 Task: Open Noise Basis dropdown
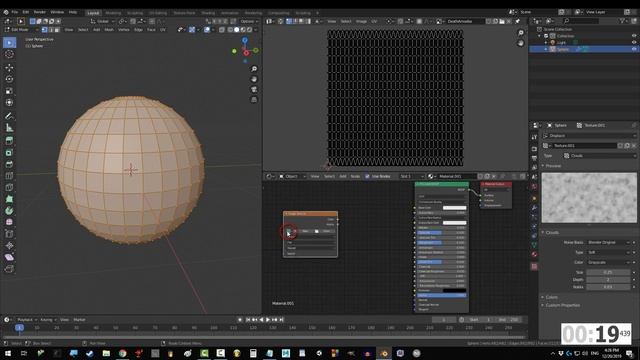pyautogui.click(x=609, y=242)
